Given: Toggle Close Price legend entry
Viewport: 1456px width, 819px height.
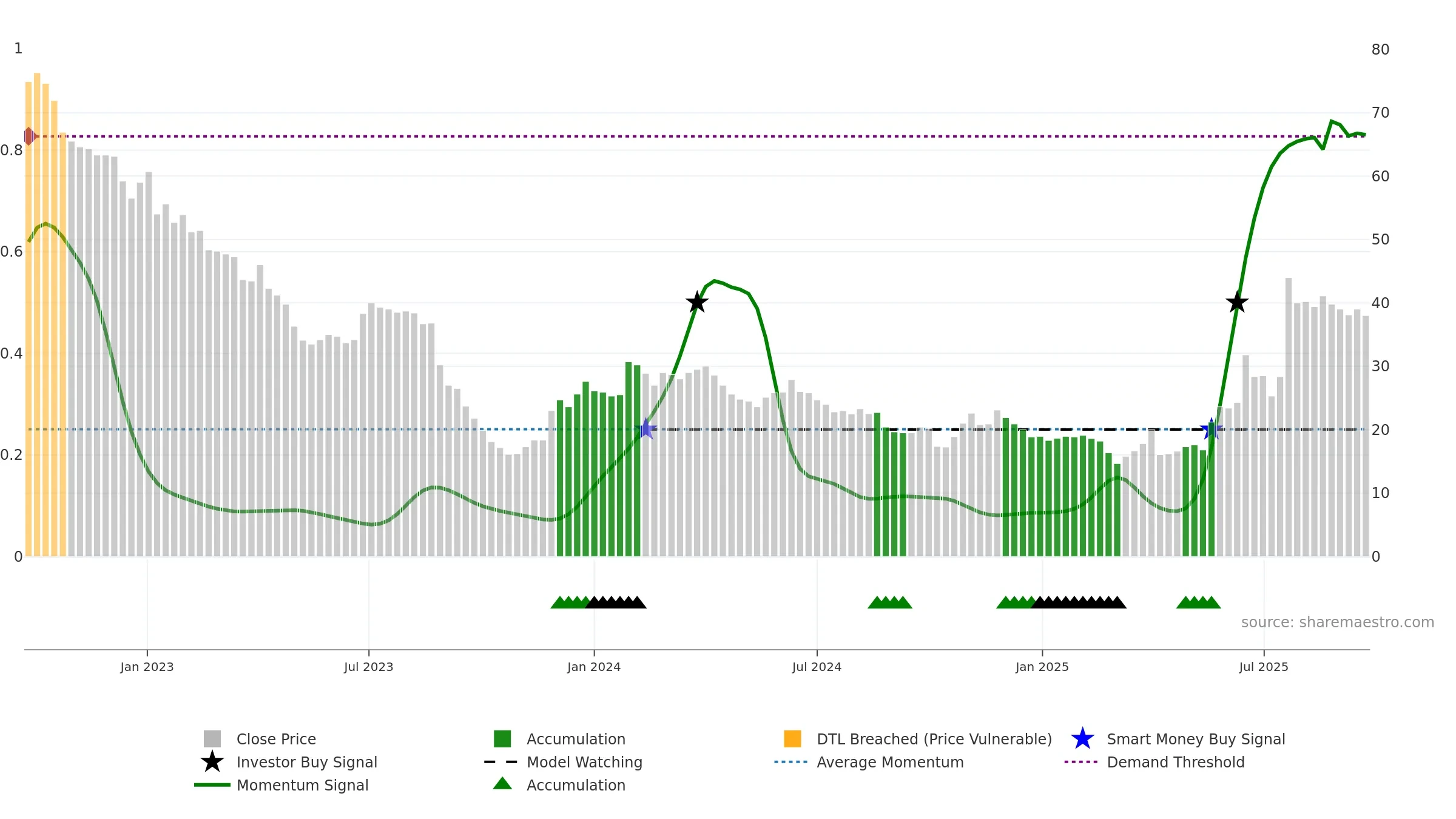Looking at the screenshot, I should pyautogui.click(x=260, y=739).
